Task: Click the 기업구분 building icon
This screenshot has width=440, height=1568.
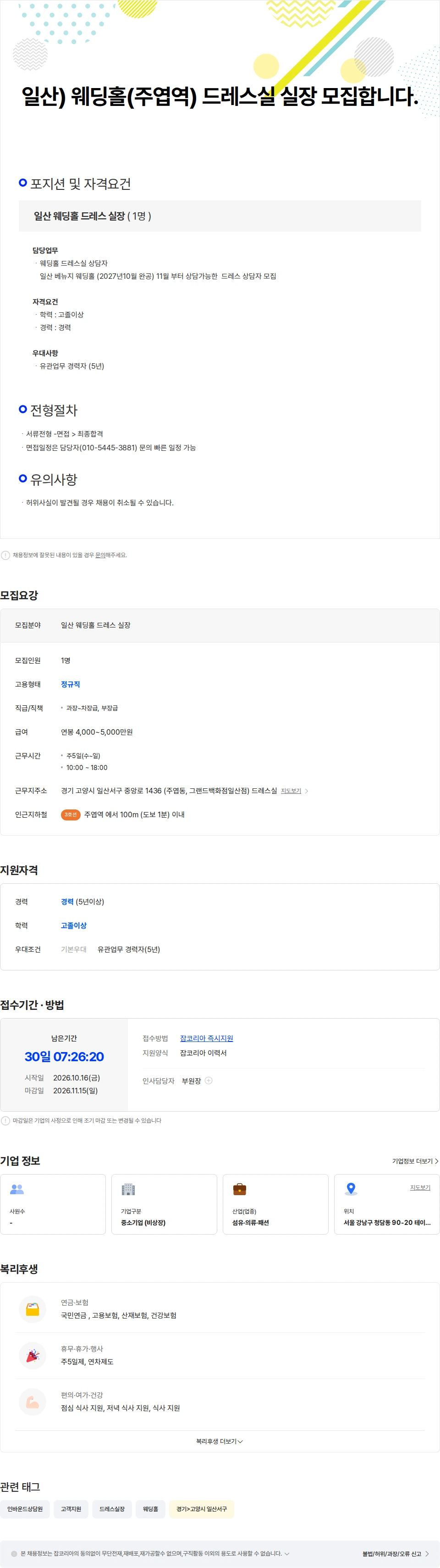Action: [x=128, y=1189]
